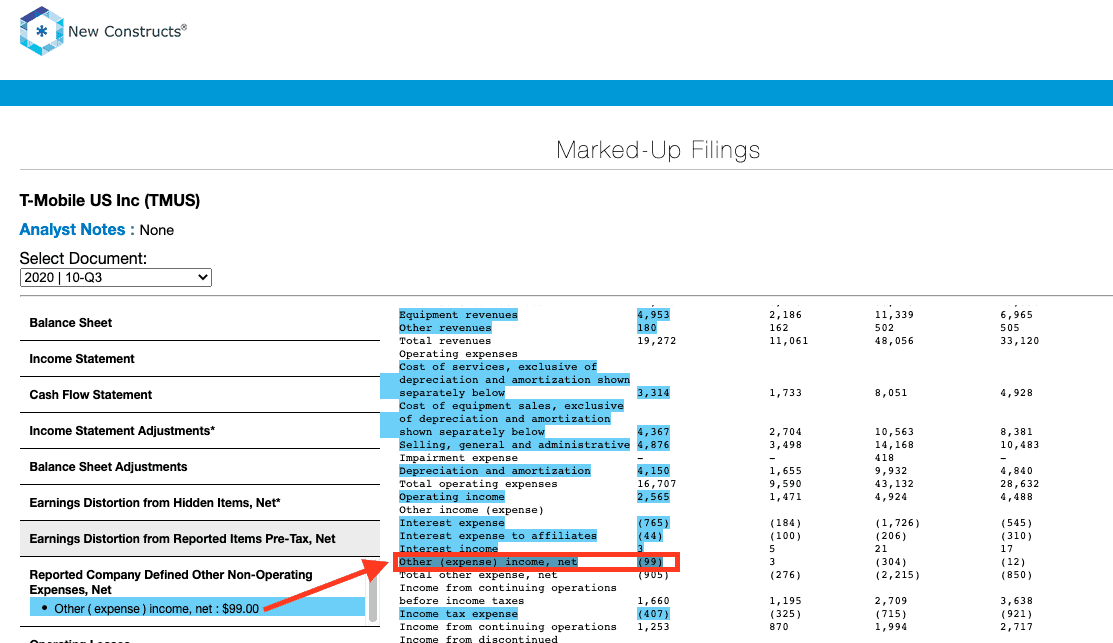Click the highlighted 180 value
Image resolution: width=1113 pixels, height=643 pixels.
click(647, 328)
